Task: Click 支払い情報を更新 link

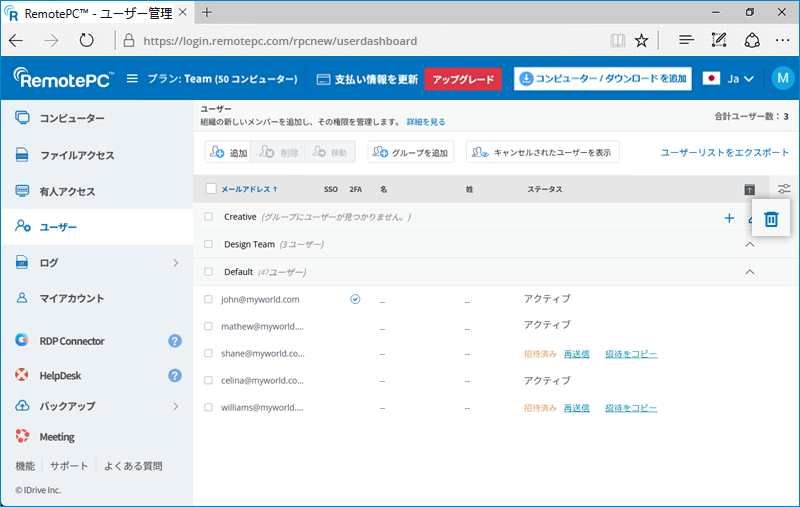Action: point(367,79)
